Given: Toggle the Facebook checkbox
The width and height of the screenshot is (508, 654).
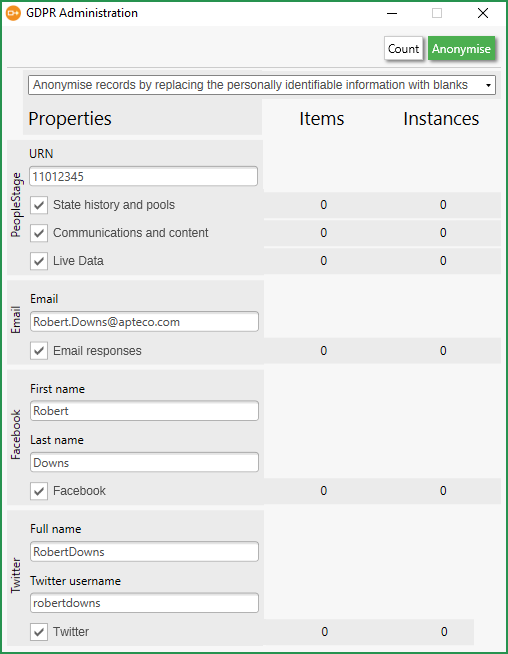Looking at the screenshot, I should [39, 491].
